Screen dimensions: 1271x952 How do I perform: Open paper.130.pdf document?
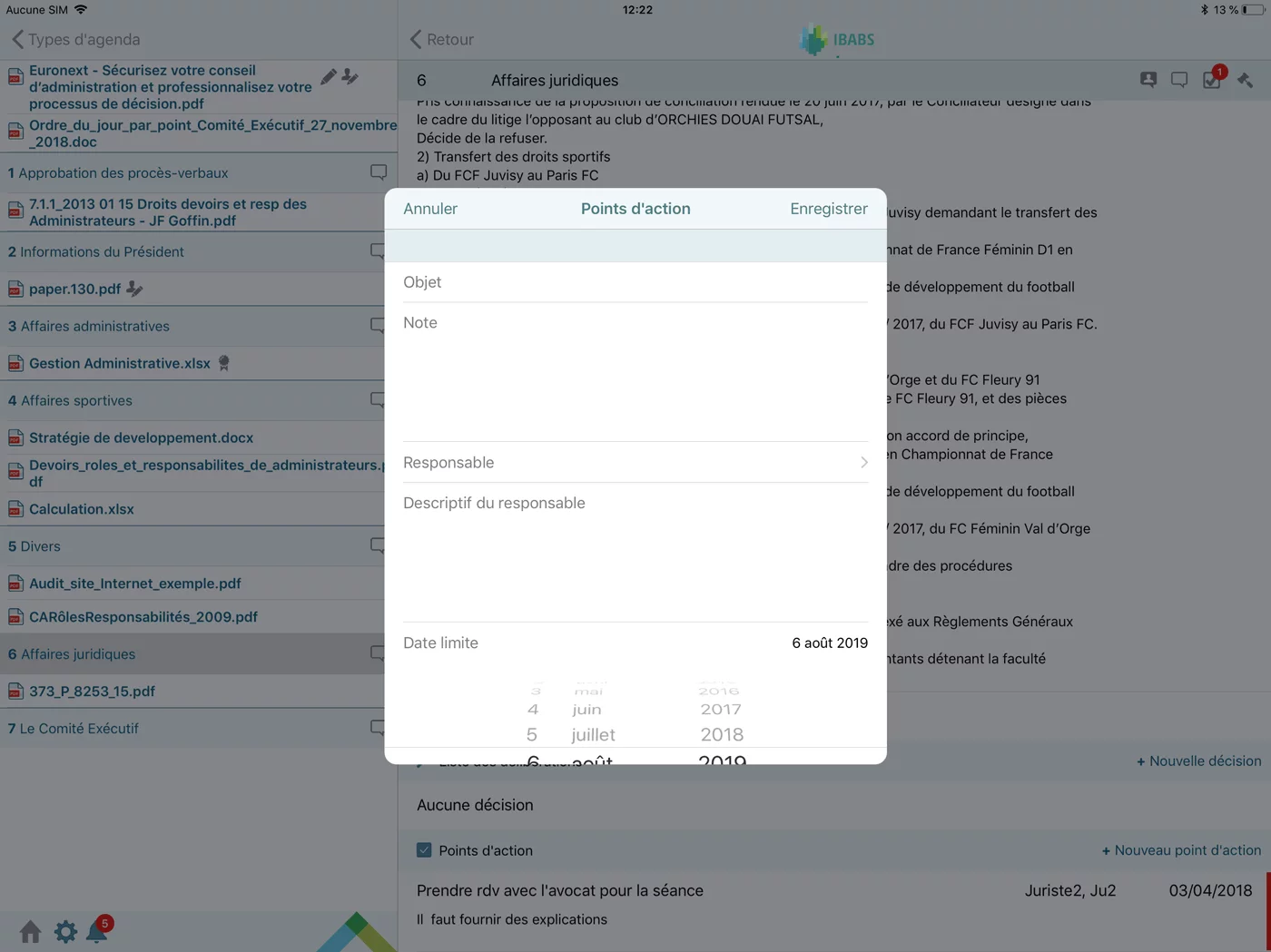(74, 289)
